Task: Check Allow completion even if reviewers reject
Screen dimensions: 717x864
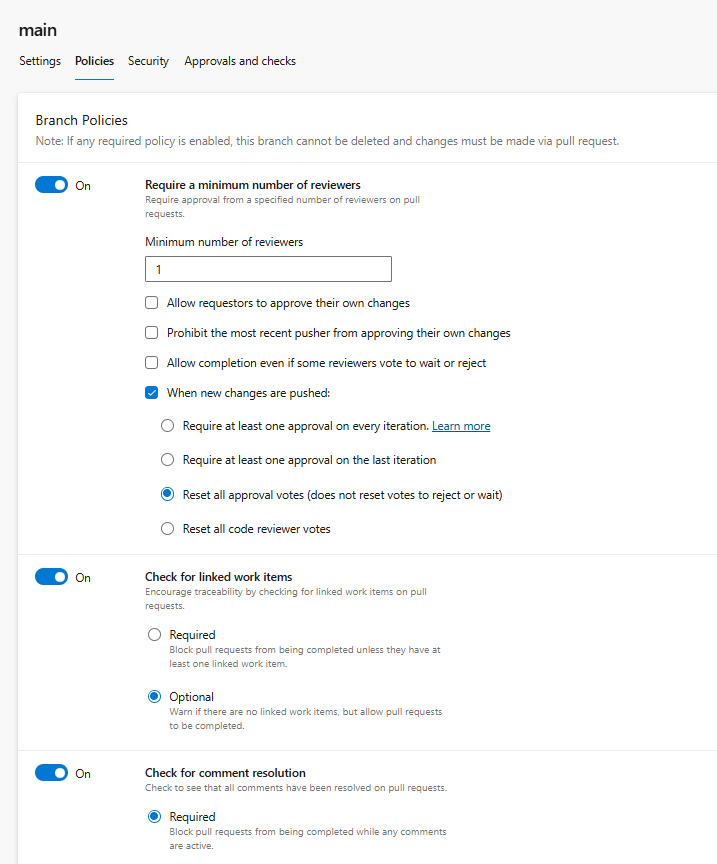Action: pyautogui.click(x=152, y=363)
